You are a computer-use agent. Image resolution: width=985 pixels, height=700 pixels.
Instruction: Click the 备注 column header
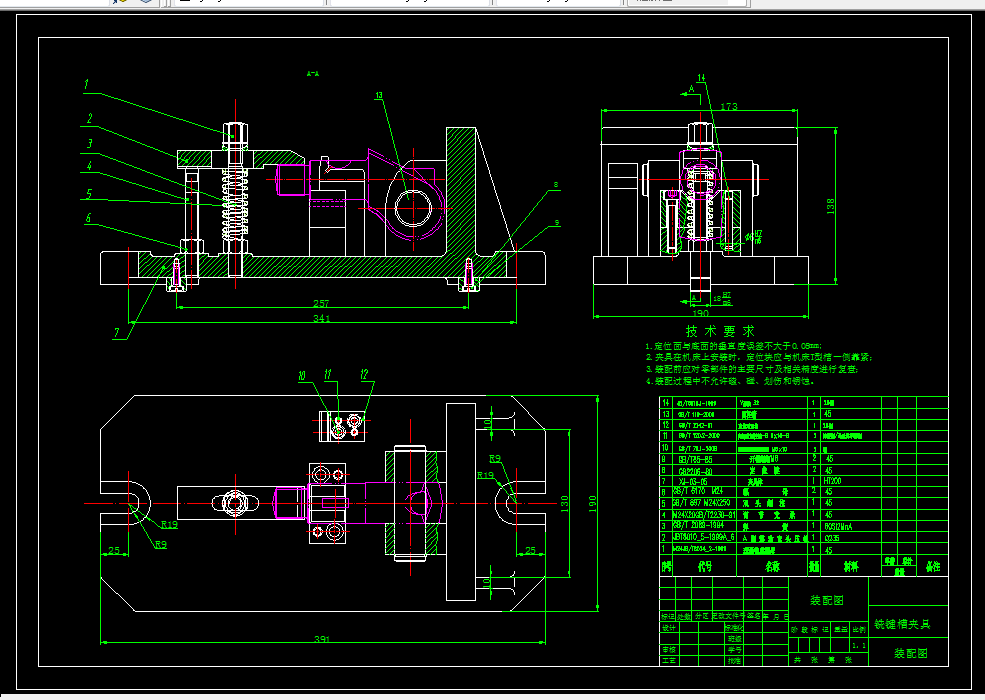(933, 567)
